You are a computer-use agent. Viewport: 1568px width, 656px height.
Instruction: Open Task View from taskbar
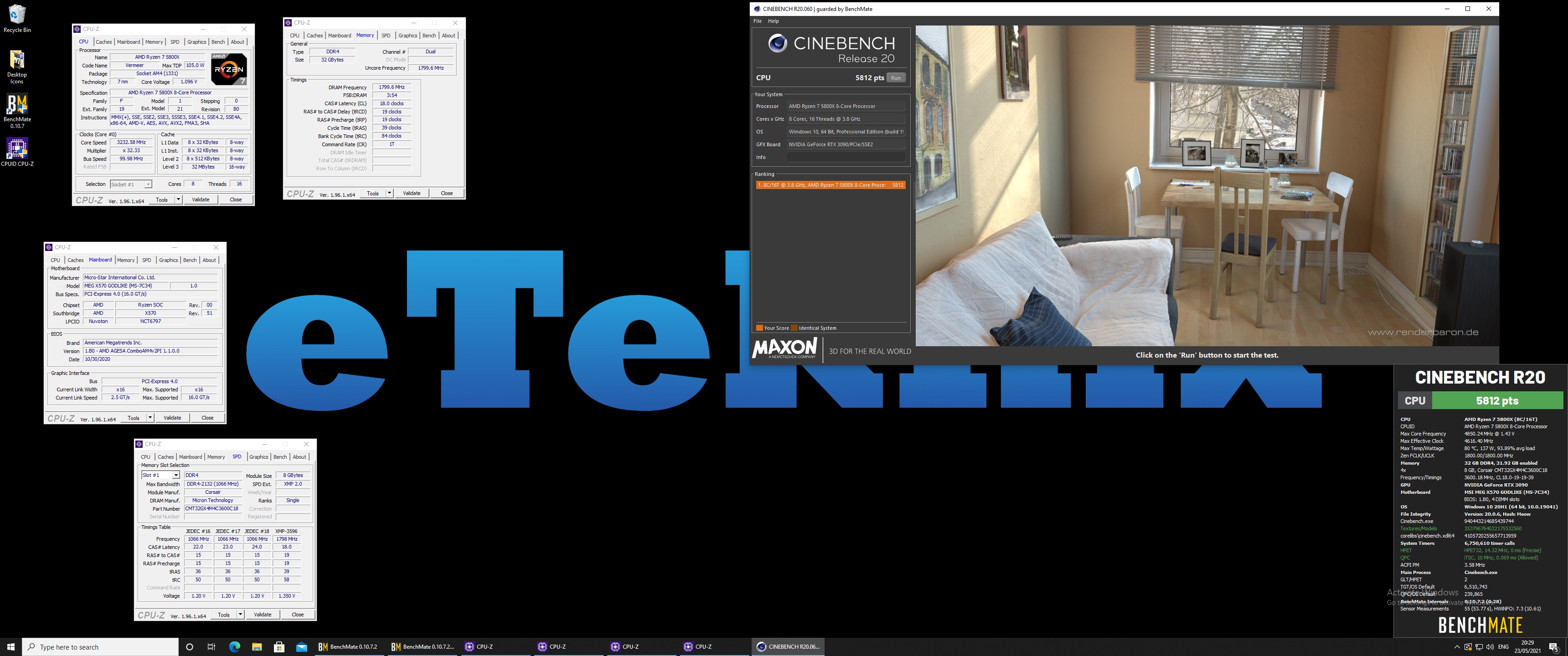tap(211, 647)
